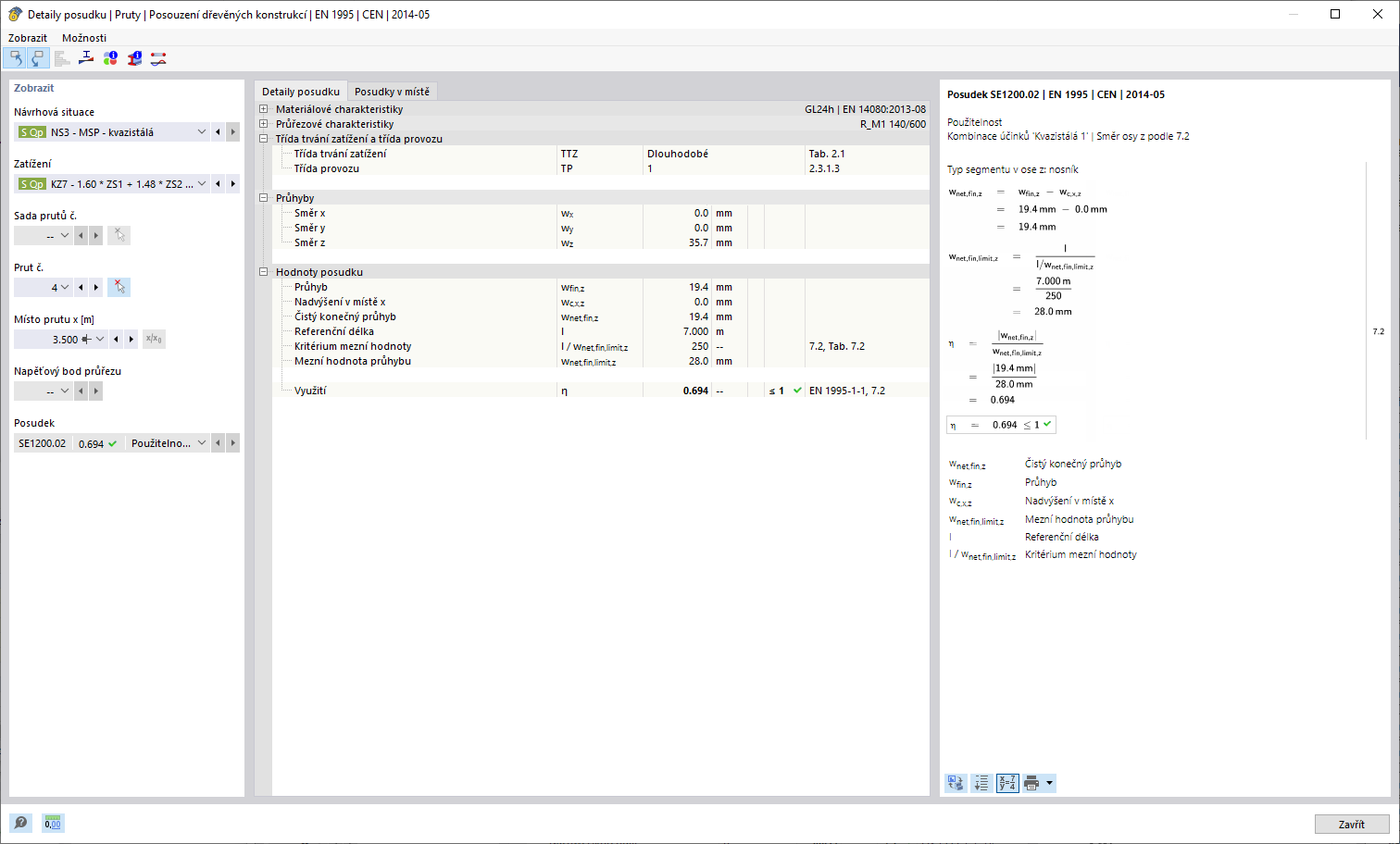The image size is (1400, 844).
Task: Click the member with wavy line toolbar icon
Action: click(x=158, y=58)
